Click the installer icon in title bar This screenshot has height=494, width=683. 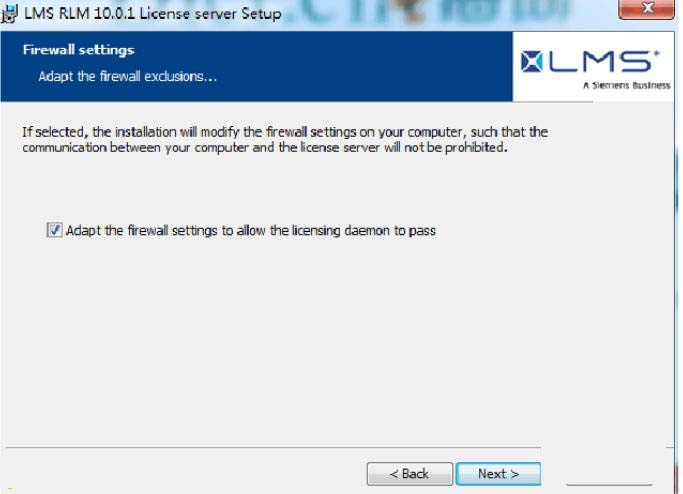(x=10, y=13)
